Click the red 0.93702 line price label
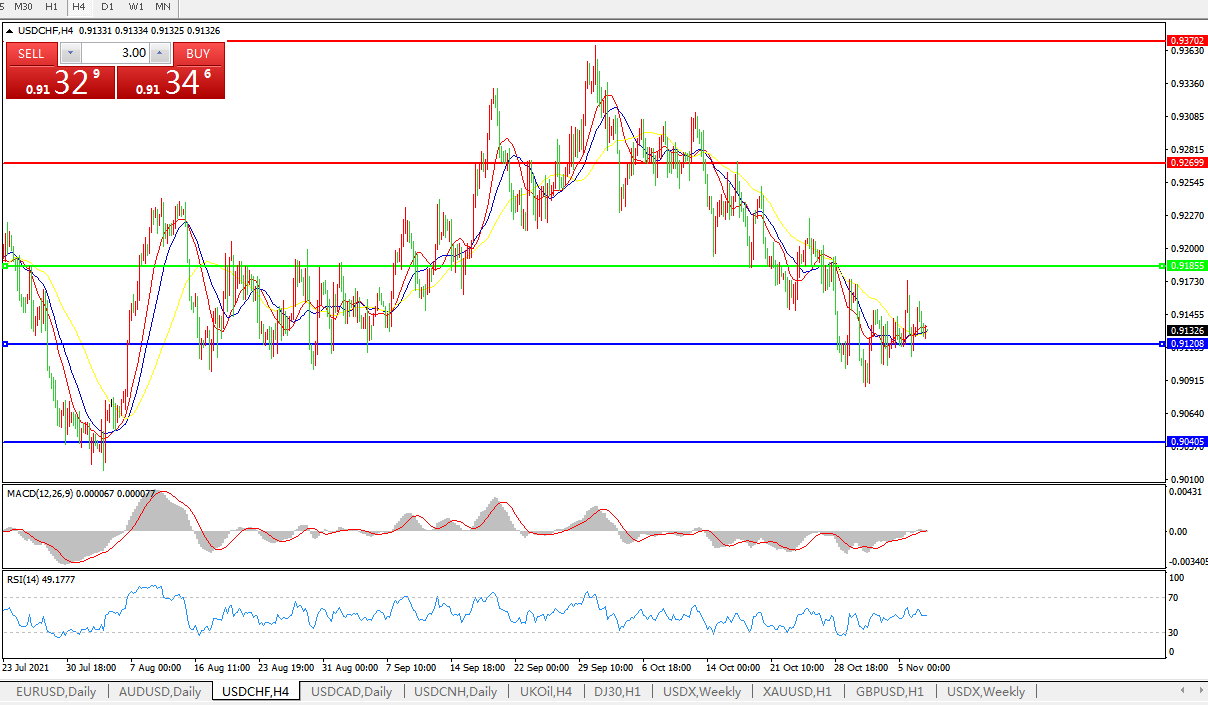Screen dimensions: 1208x705 point(1187,41)
